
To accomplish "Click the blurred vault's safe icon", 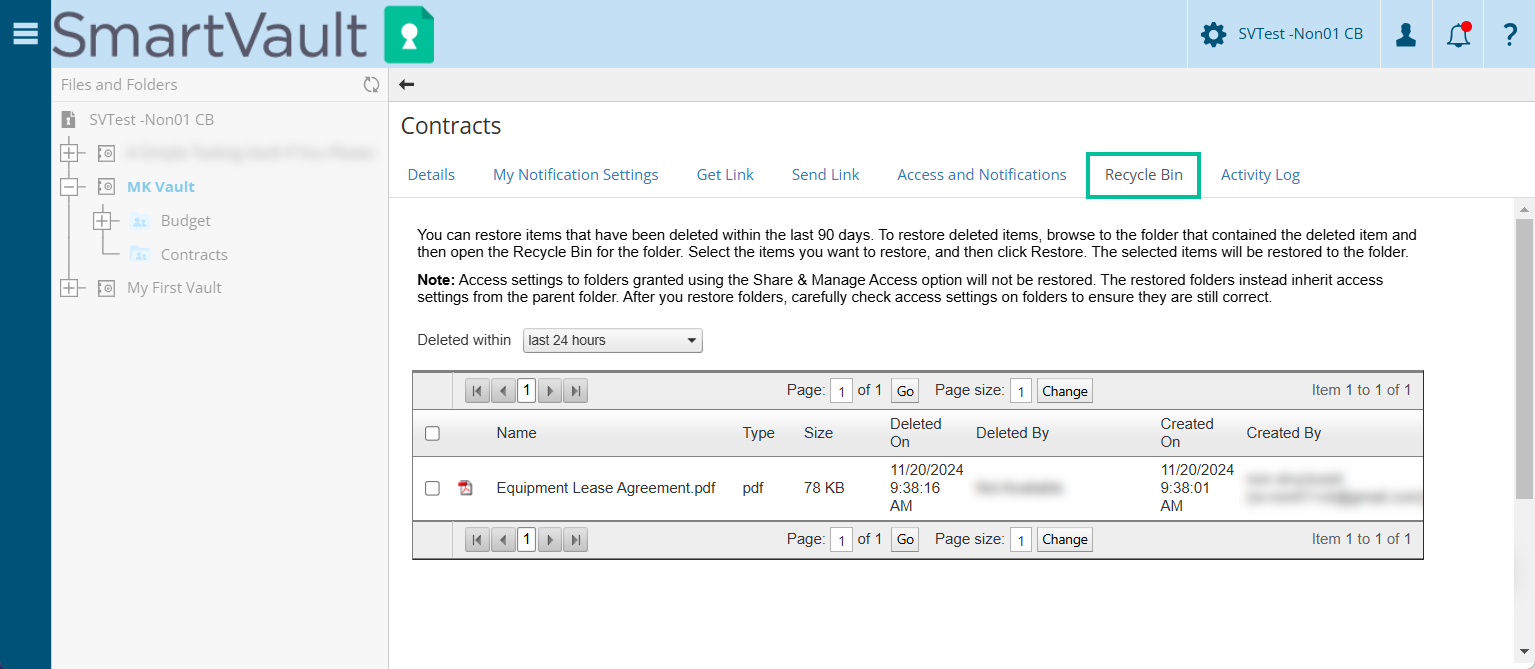I will (106, 154).
